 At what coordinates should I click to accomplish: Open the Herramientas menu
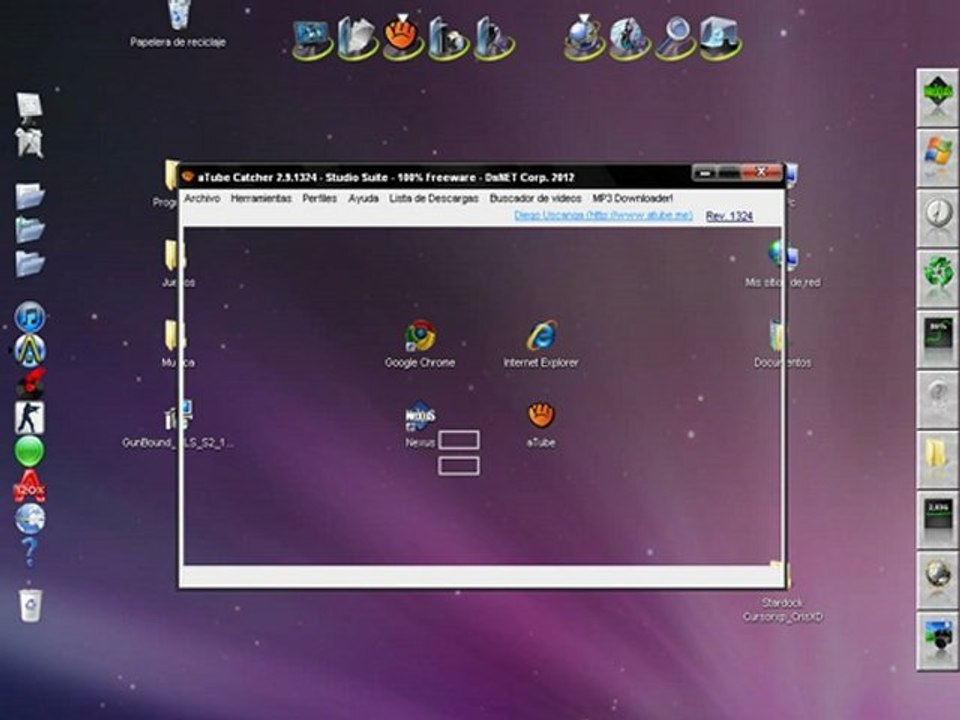[261, 198]
